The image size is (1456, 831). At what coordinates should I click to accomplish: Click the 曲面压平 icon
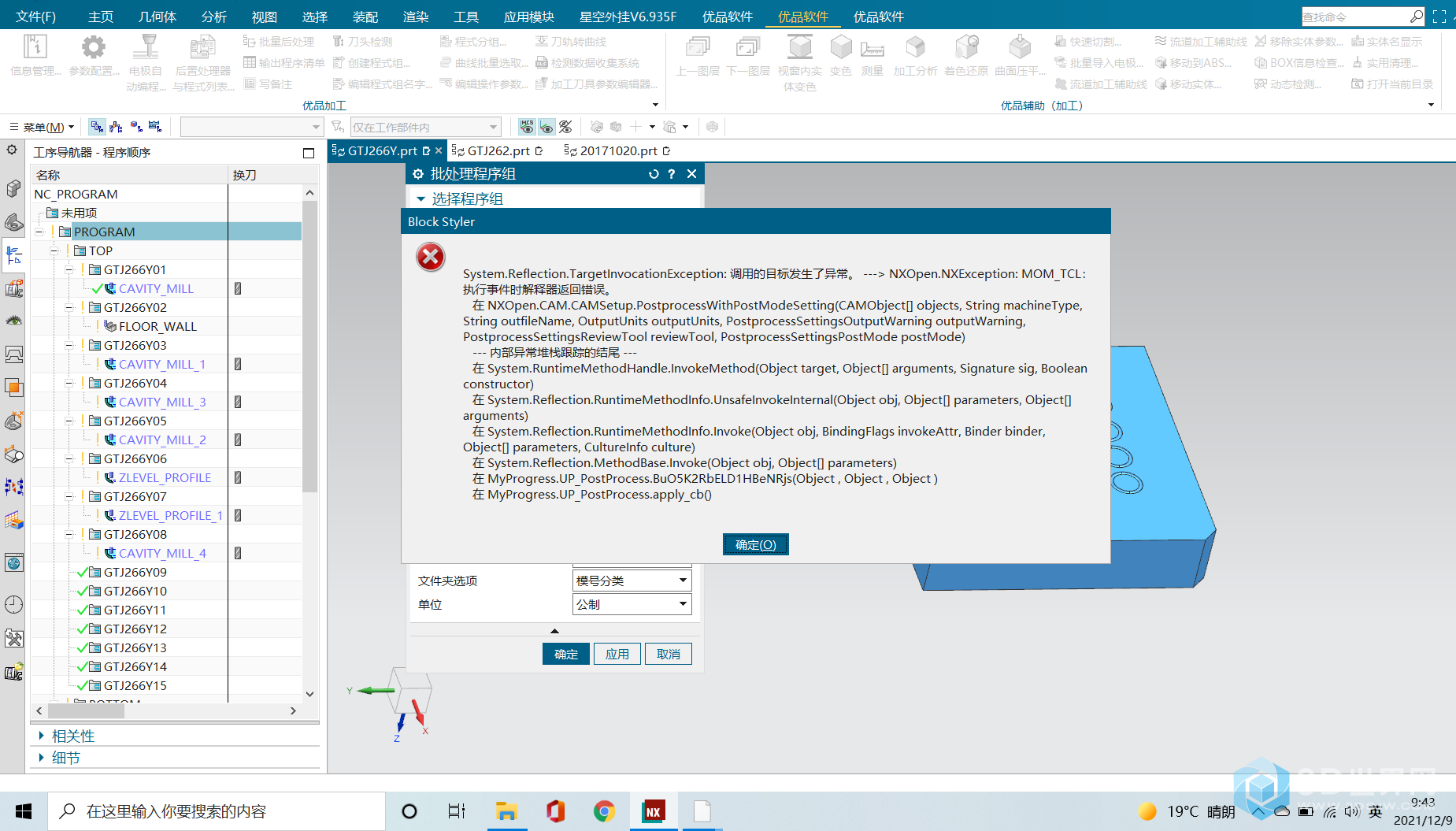click(x=1020, y=56)
